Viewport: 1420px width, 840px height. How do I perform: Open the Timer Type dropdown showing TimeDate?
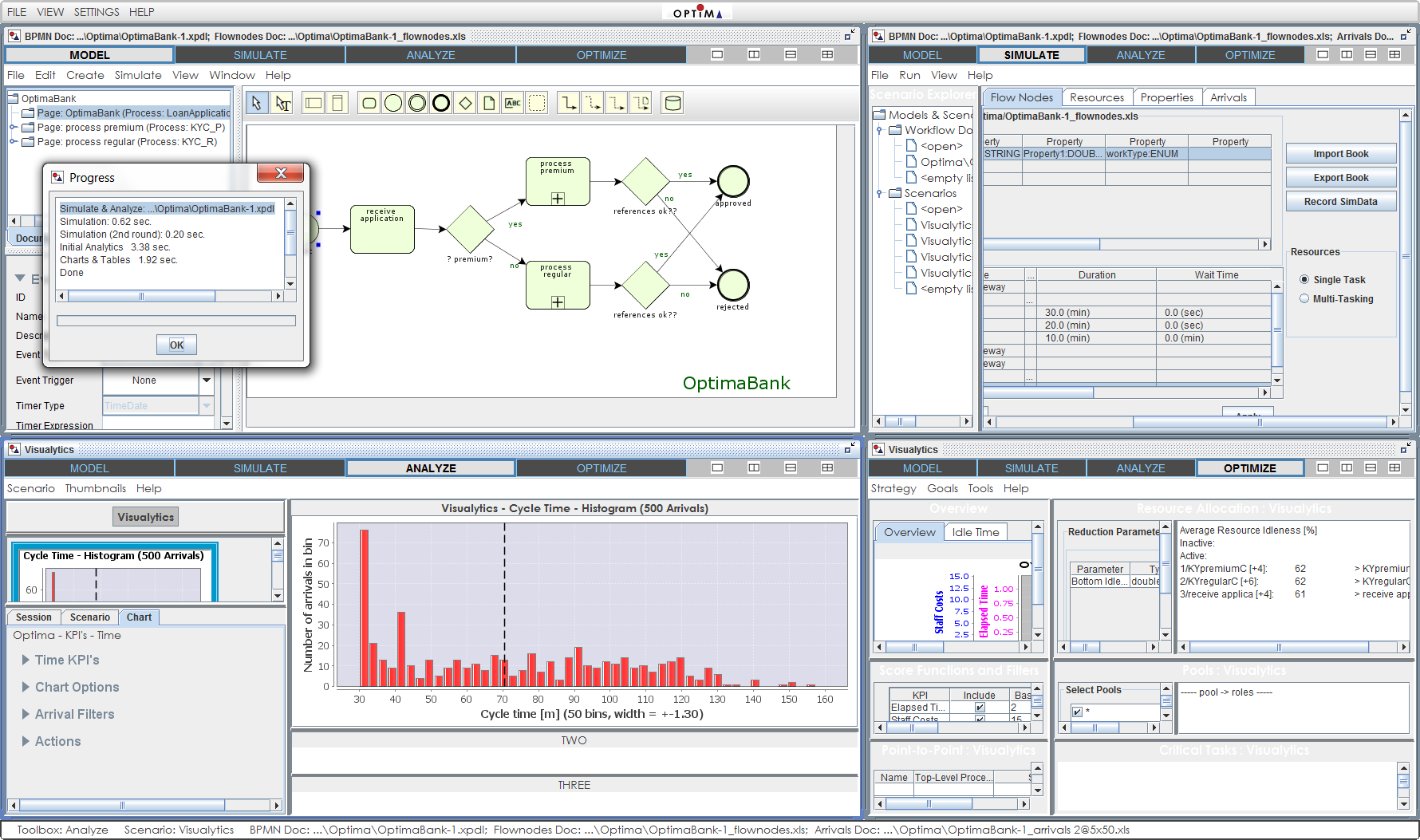pos(207,406)
